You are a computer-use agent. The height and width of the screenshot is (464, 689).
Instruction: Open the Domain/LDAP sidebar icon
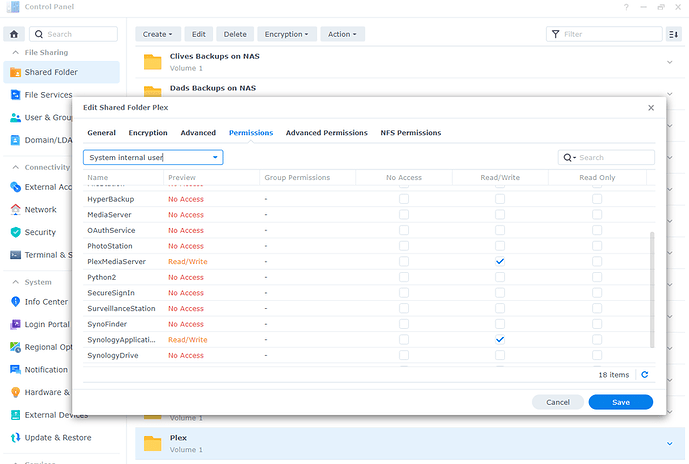[15, 140]
